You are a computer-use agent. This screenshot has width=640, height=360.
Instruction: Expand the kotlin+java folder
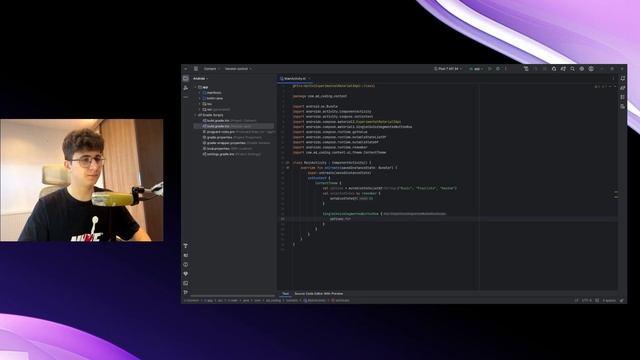(200, 98)
